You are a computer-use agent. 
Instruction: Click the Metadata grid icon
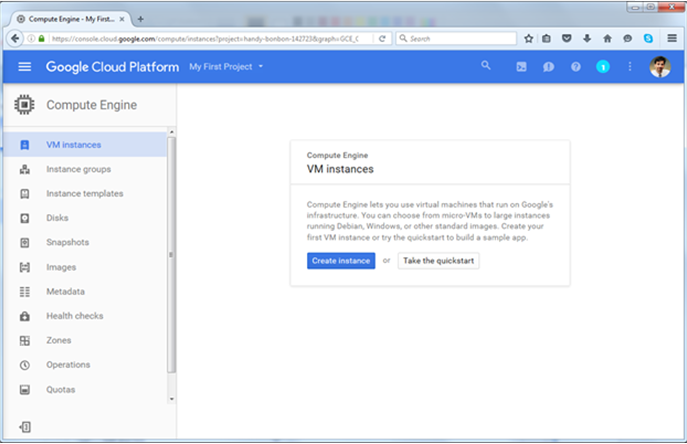click(25, 291)
